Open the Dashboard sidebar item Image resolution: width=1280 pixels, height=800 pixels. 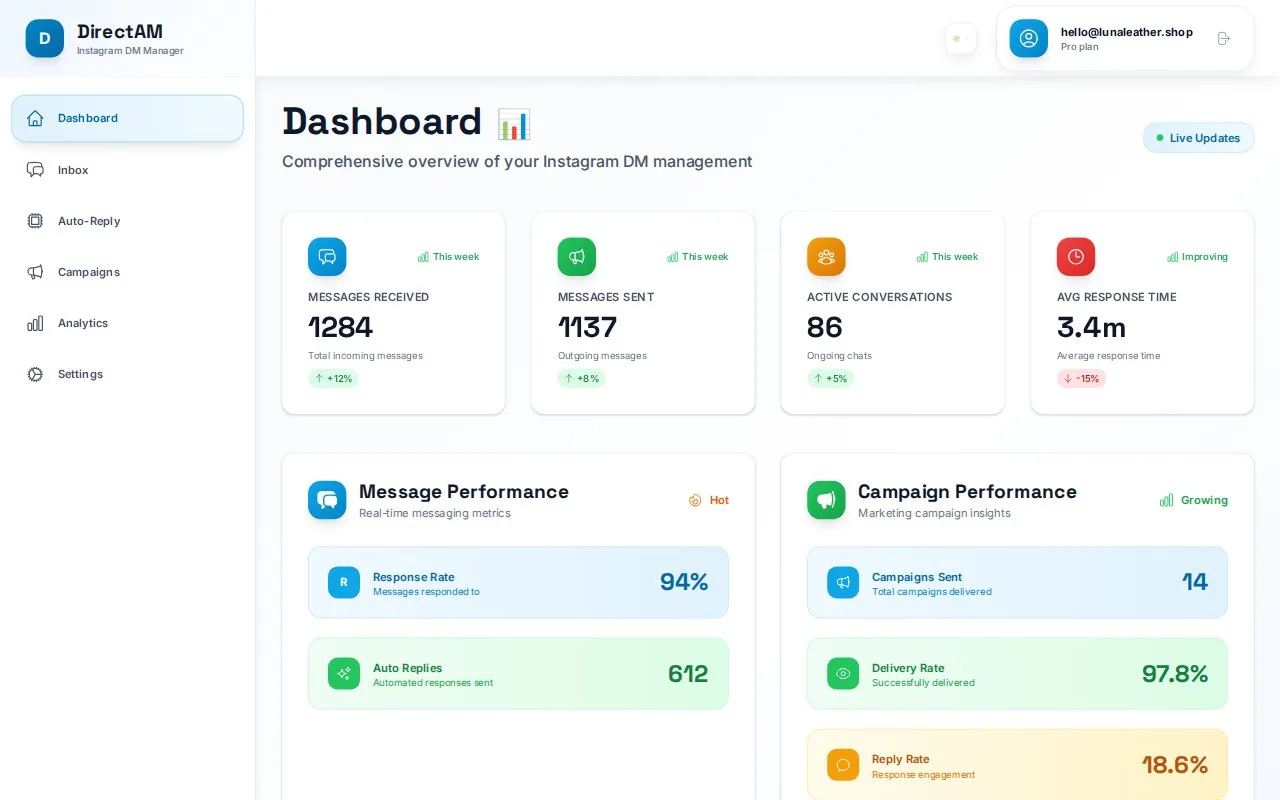click(127, 118)
